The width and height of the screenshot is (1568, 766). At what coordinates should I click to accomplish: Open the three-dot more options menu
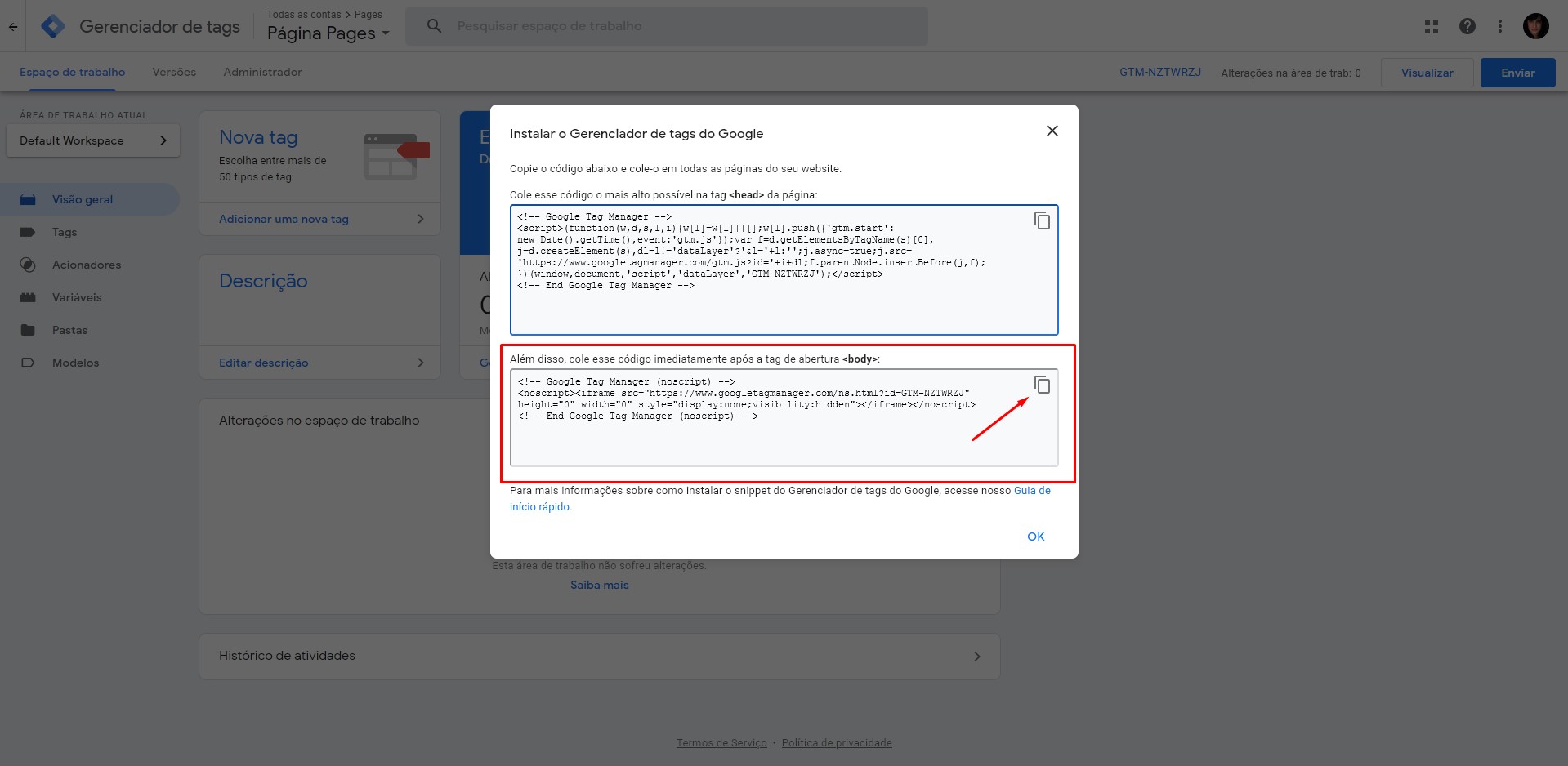1500,26
